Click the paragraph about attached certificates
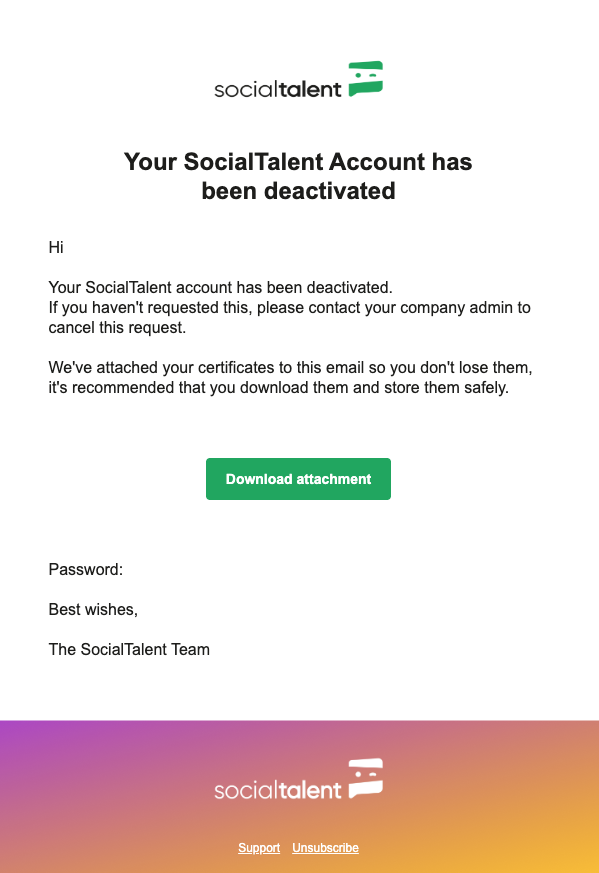 click(x=291, y=377)
